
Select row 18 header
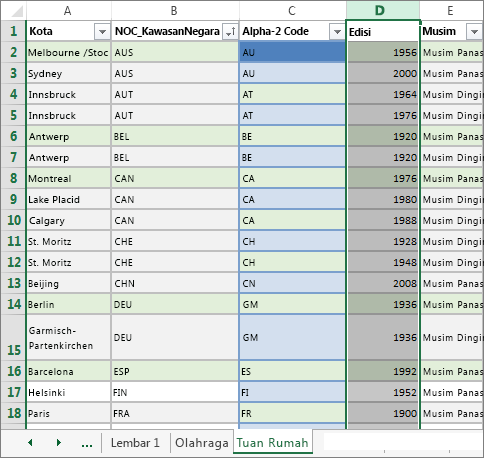point(13,413)
